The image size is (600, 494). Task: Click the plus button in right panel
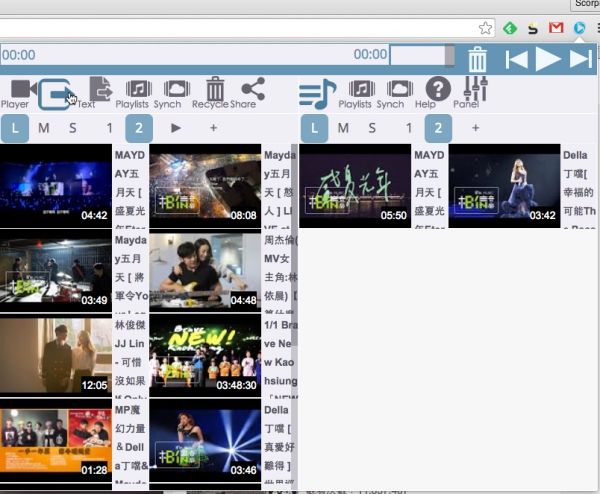point(475,128)
